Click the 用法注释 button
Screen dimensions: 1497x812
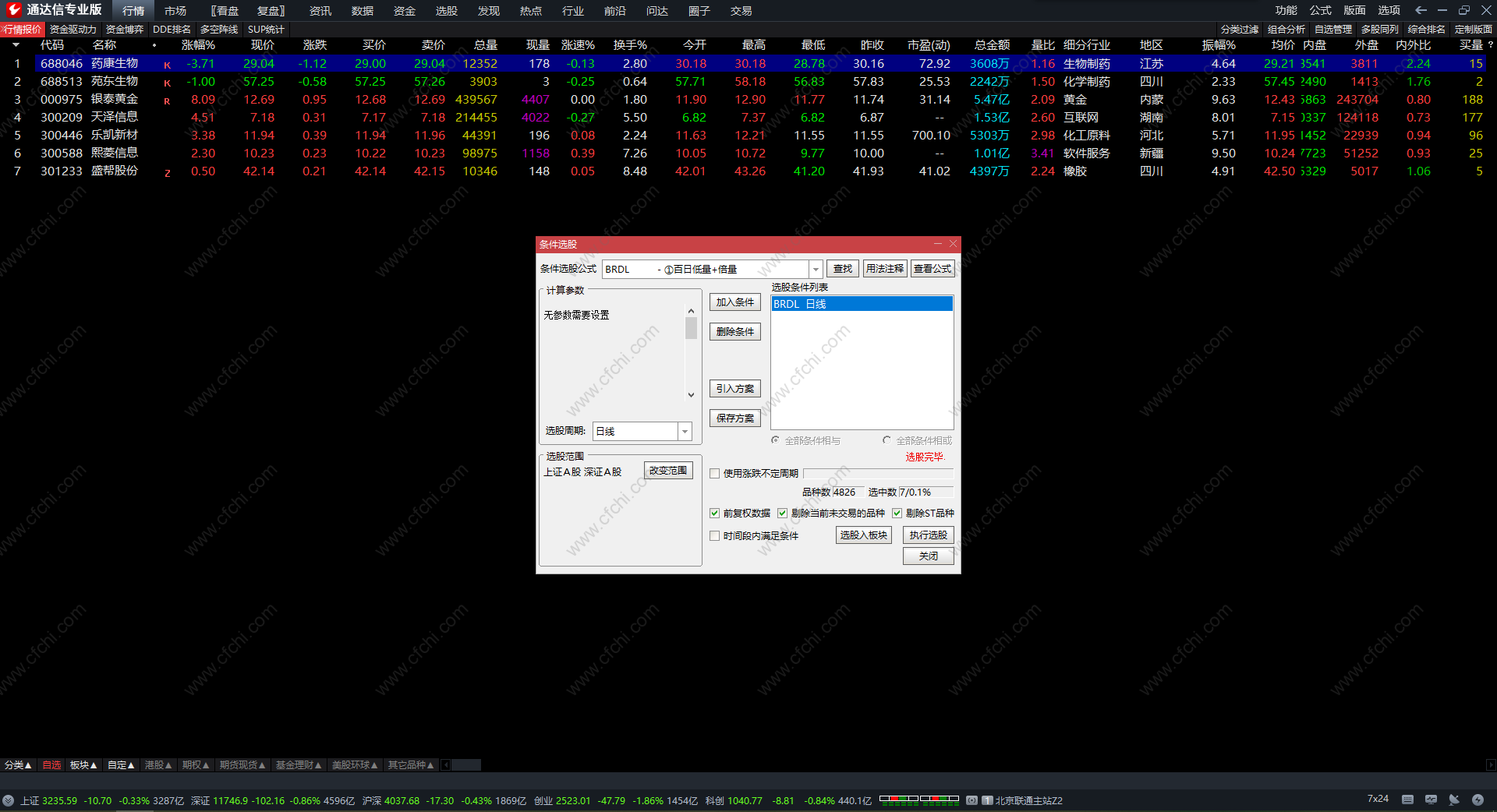click(885, 269)
